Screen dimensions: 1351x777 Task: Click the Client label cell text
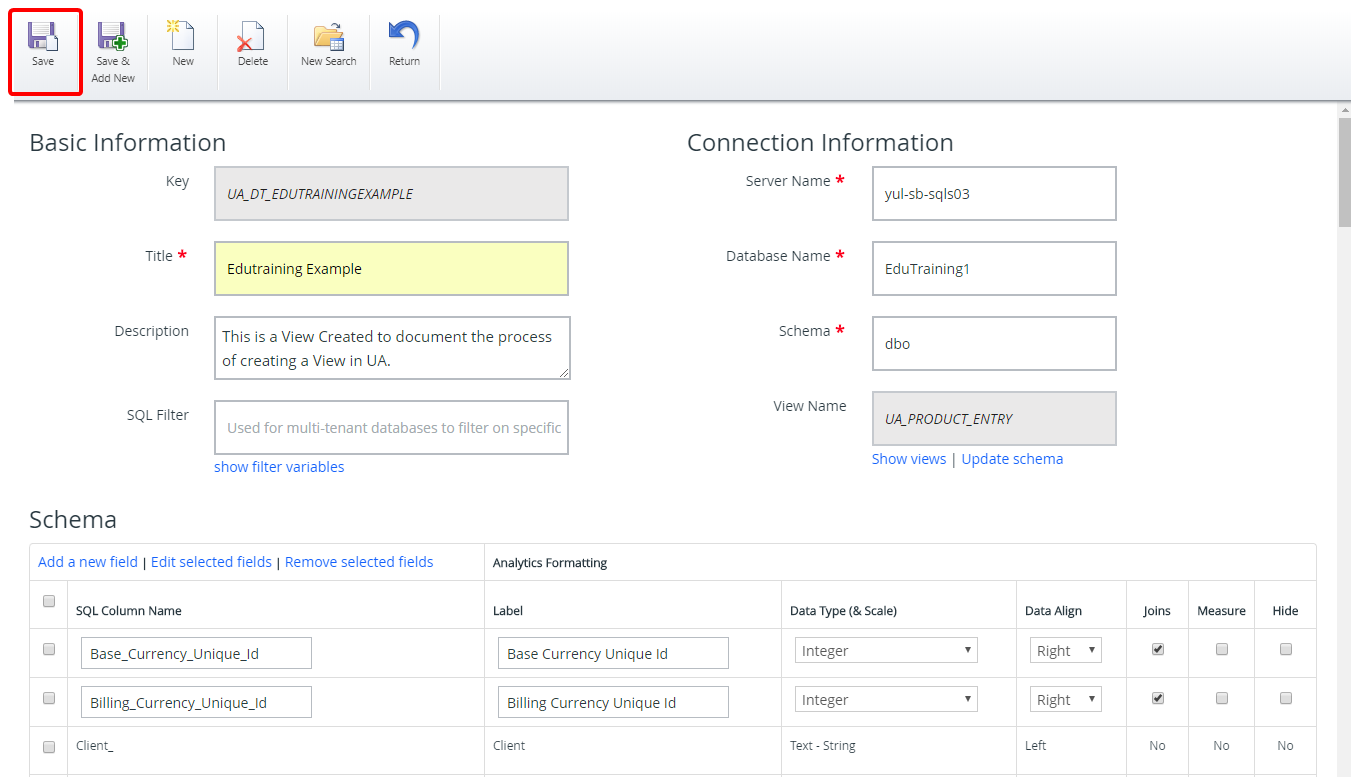coord(509,746)
